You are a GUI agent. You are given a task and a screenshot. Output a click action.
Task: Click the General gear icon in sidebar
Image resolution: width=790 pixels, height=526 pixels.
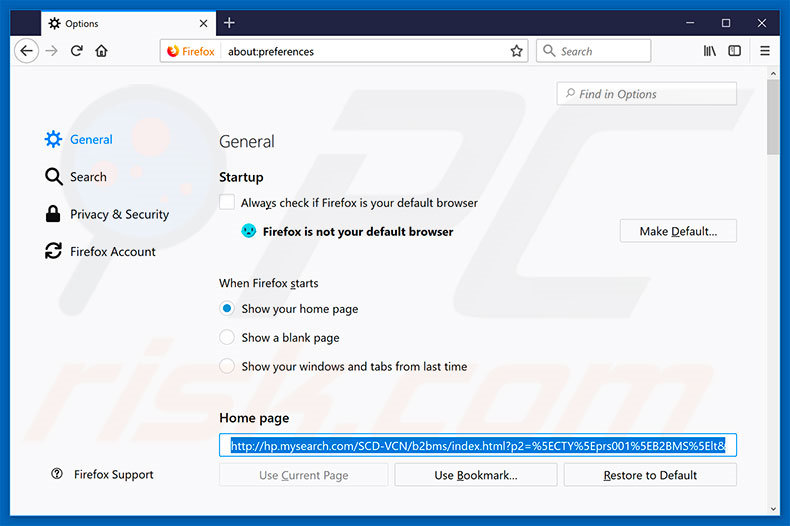pyautogui.click(x=53, y=139)
